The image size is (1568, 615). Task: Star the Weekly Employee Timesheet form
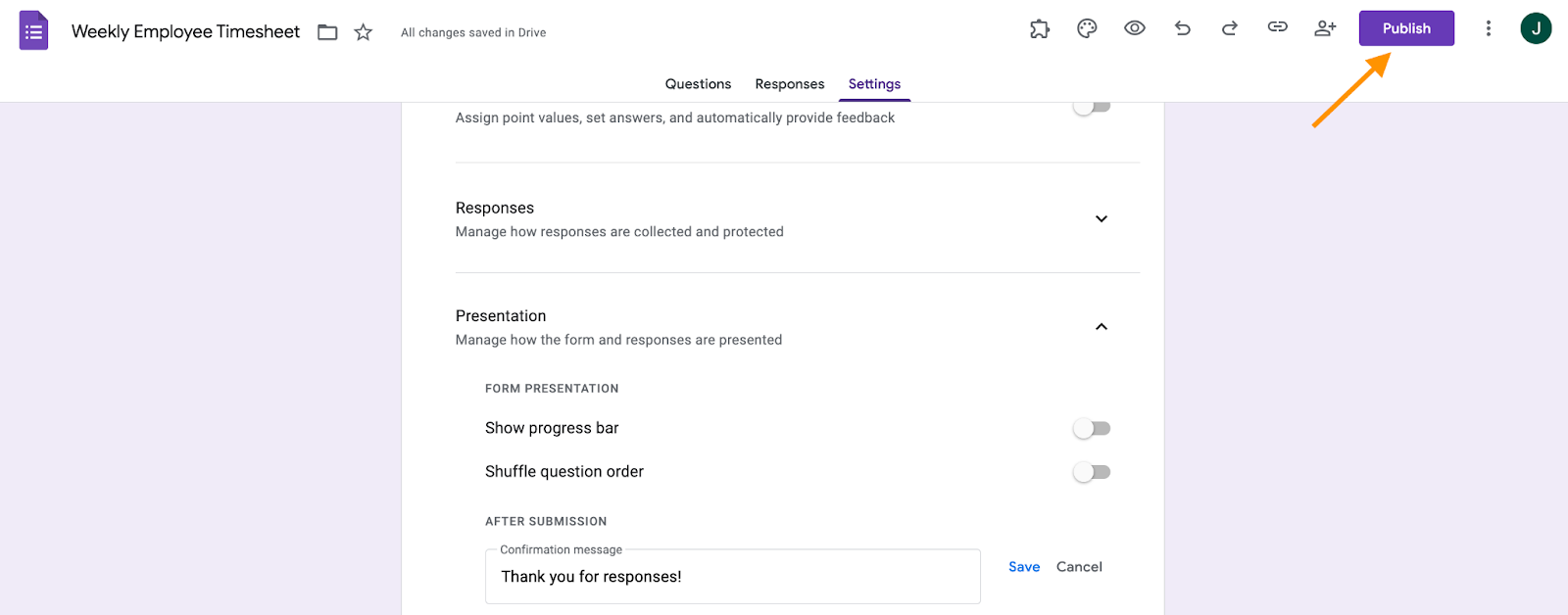coord(364,32)
